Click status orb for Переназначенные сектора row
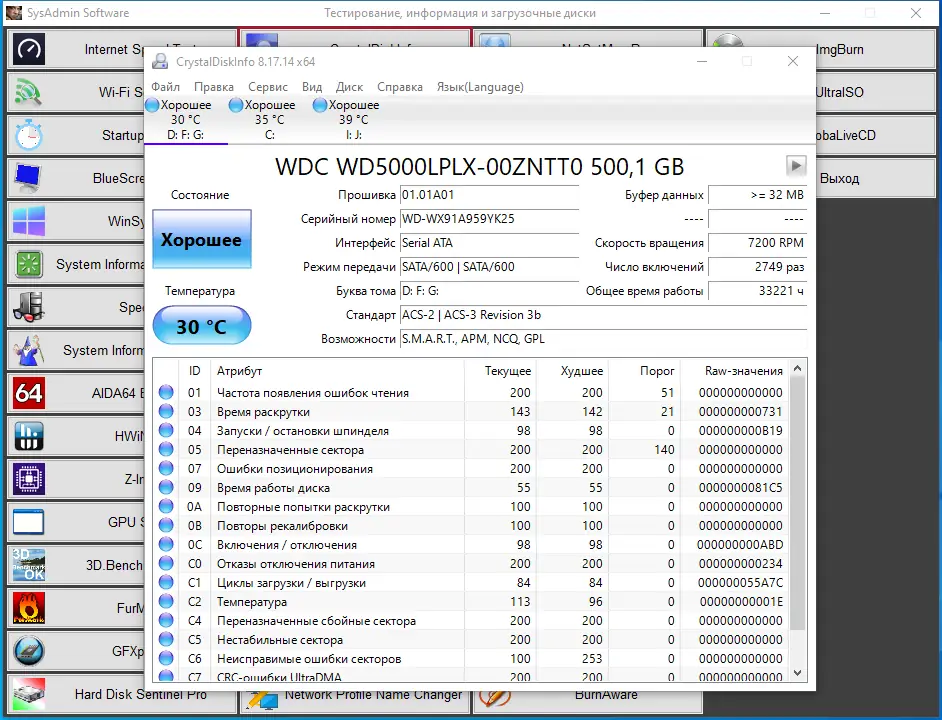 pyautogui.click(x=166, y=450)
